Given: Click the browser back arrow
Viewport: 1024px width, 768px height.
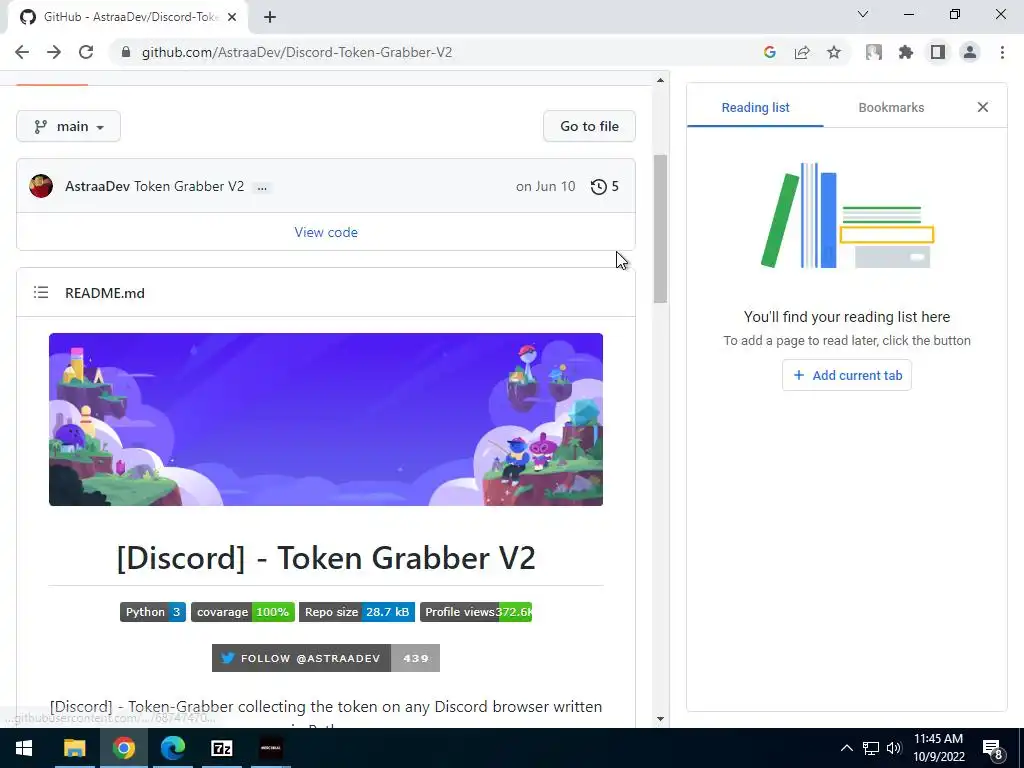Looking at the screenshot, I should tap(22, 52).
